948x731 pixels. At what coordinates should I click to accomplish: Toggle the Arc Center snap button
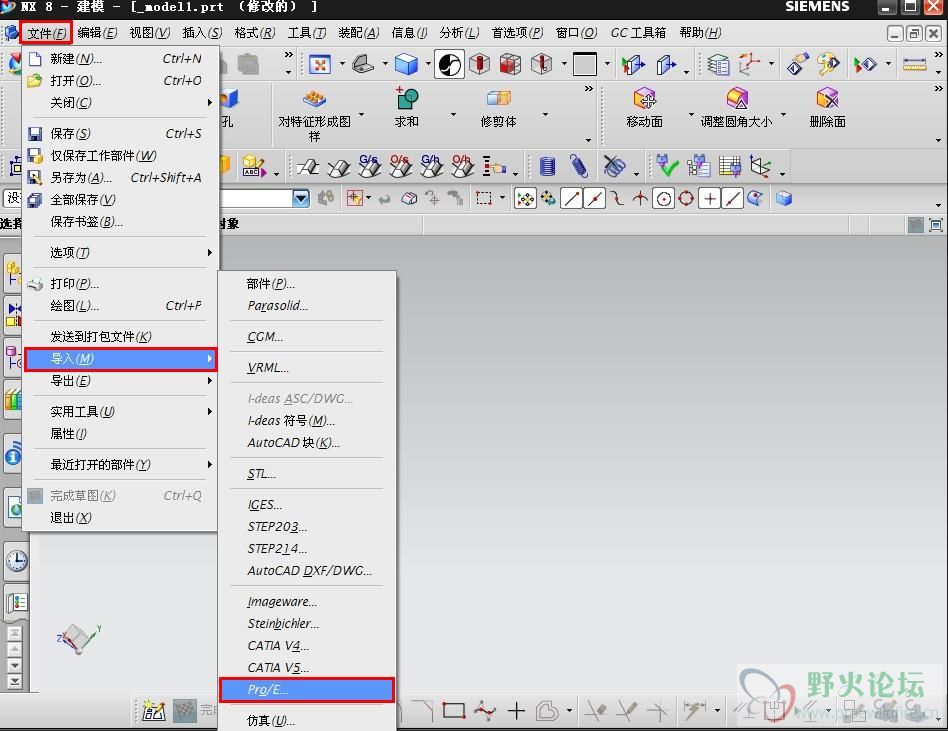[x=663, y=198]
